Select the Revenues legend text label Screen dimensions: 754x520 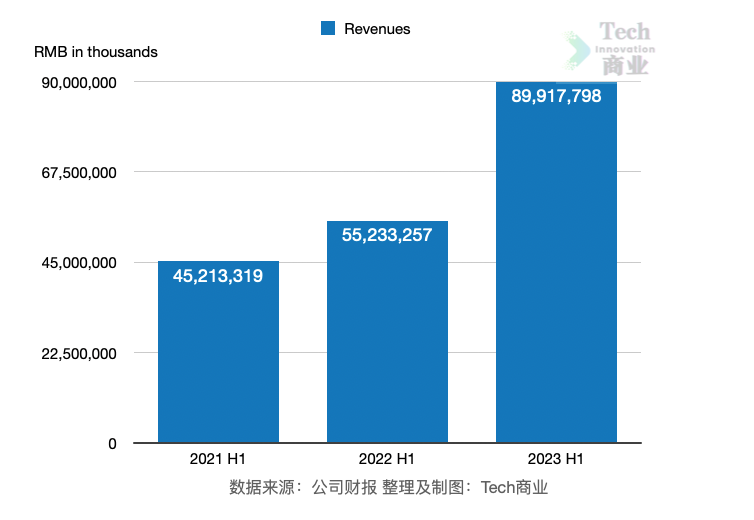tap(377, 29)
